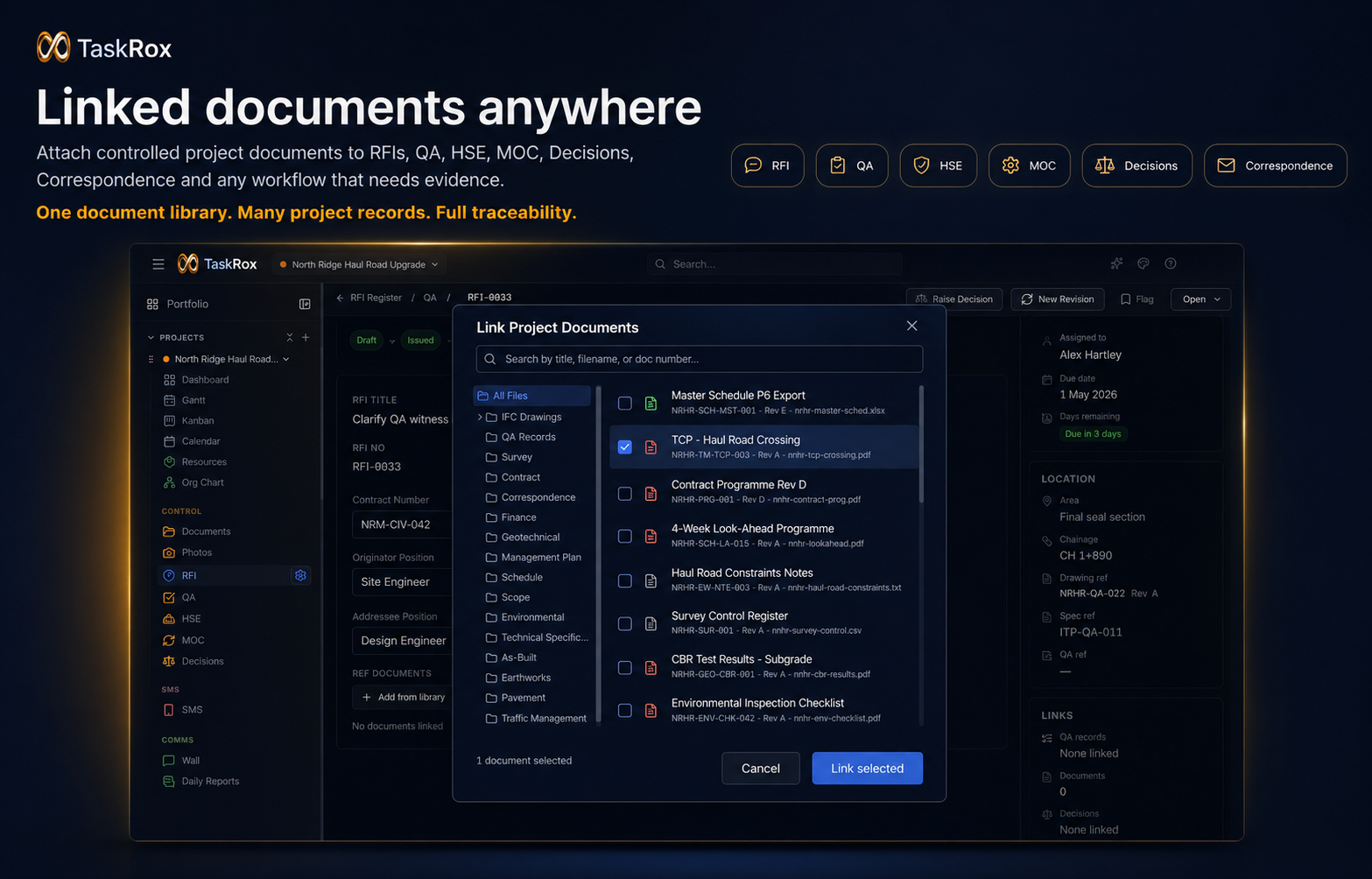Click Add from library
Viewport: 1372px width, 879px height.
point(403,698)
